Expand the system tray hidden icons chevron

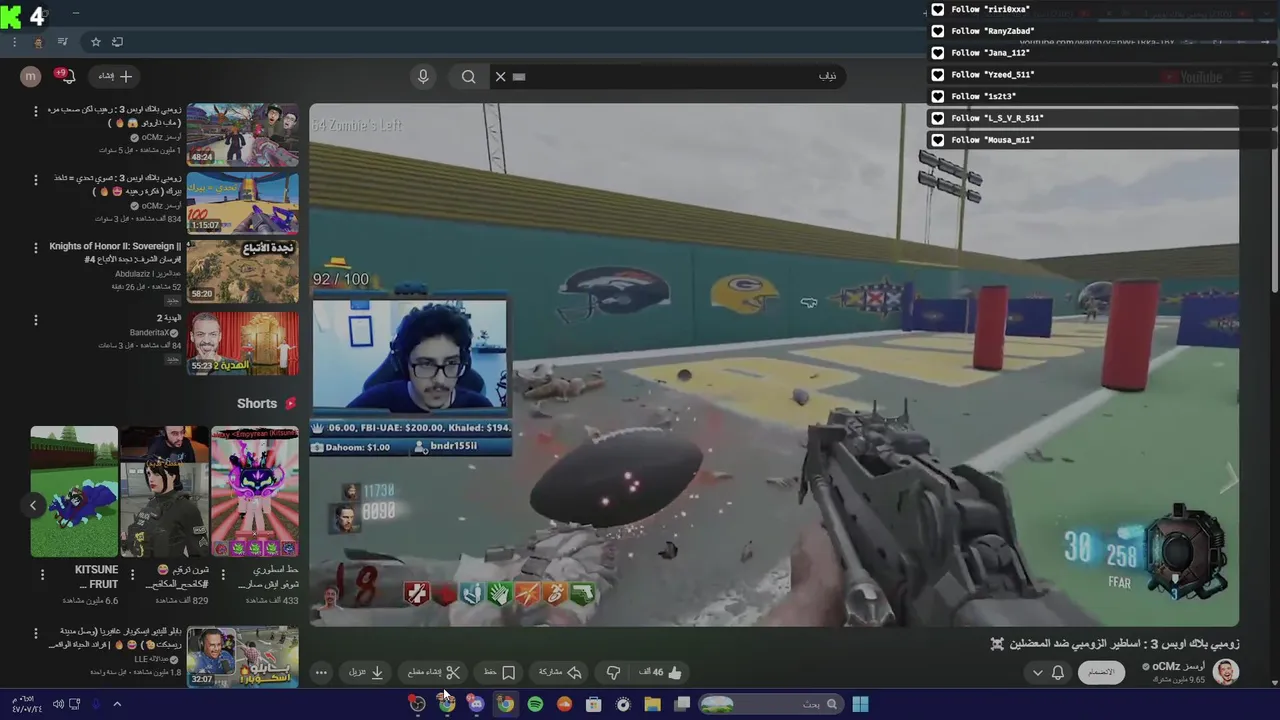117,704
